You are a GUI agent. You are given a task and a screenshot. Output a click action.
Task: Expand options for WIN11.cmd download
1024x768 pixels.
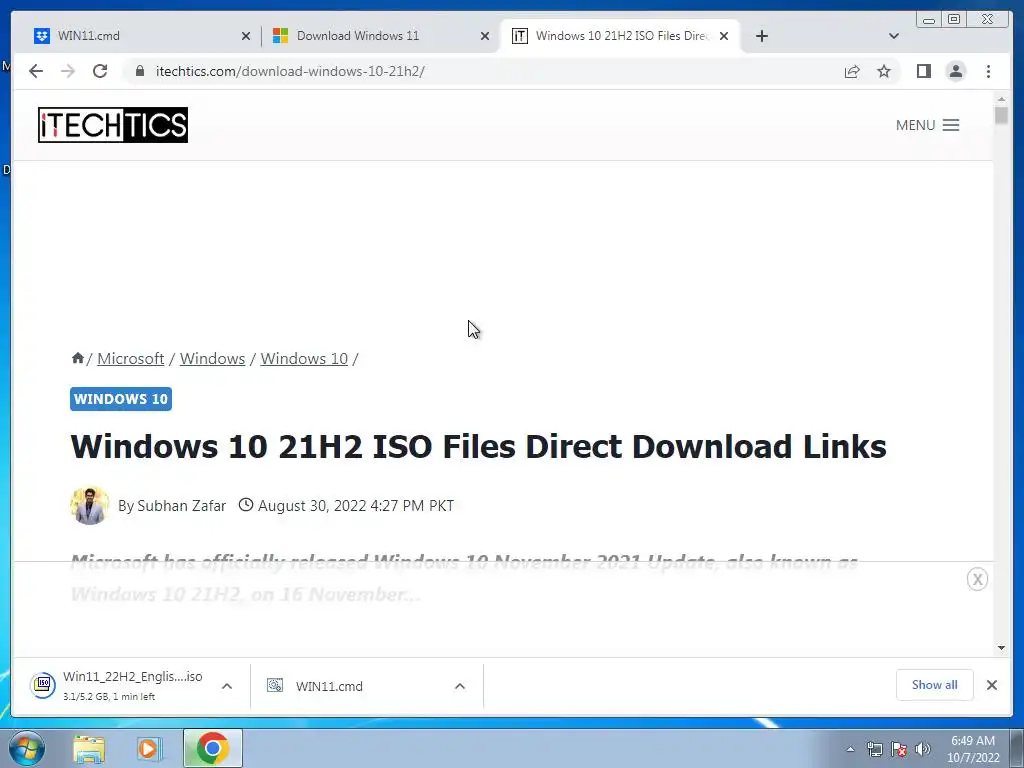pyautogui.click(x=460, y=686)
